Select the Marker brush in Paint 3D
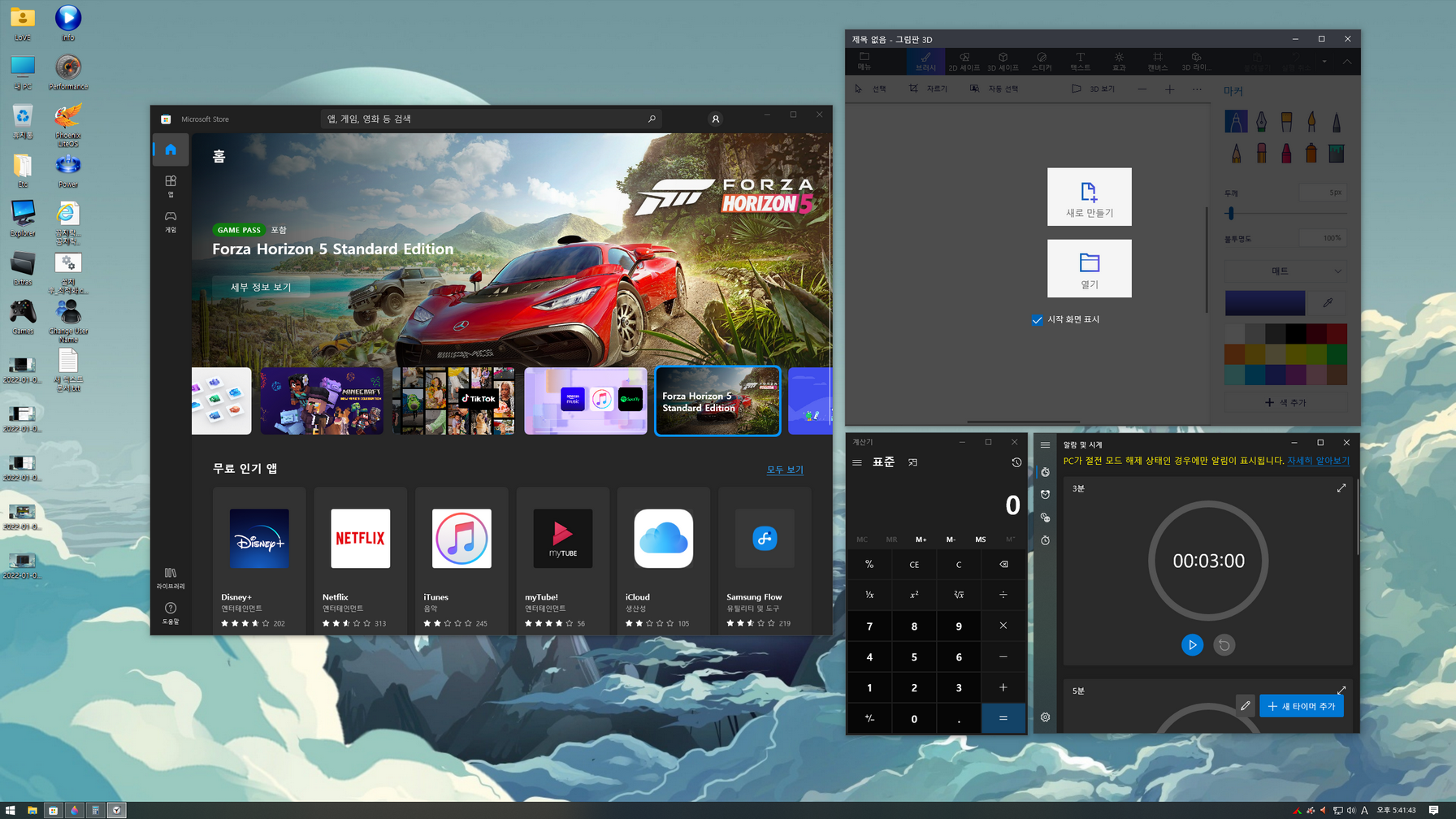The image size is (1456, 819). [x=1236, y=122]
